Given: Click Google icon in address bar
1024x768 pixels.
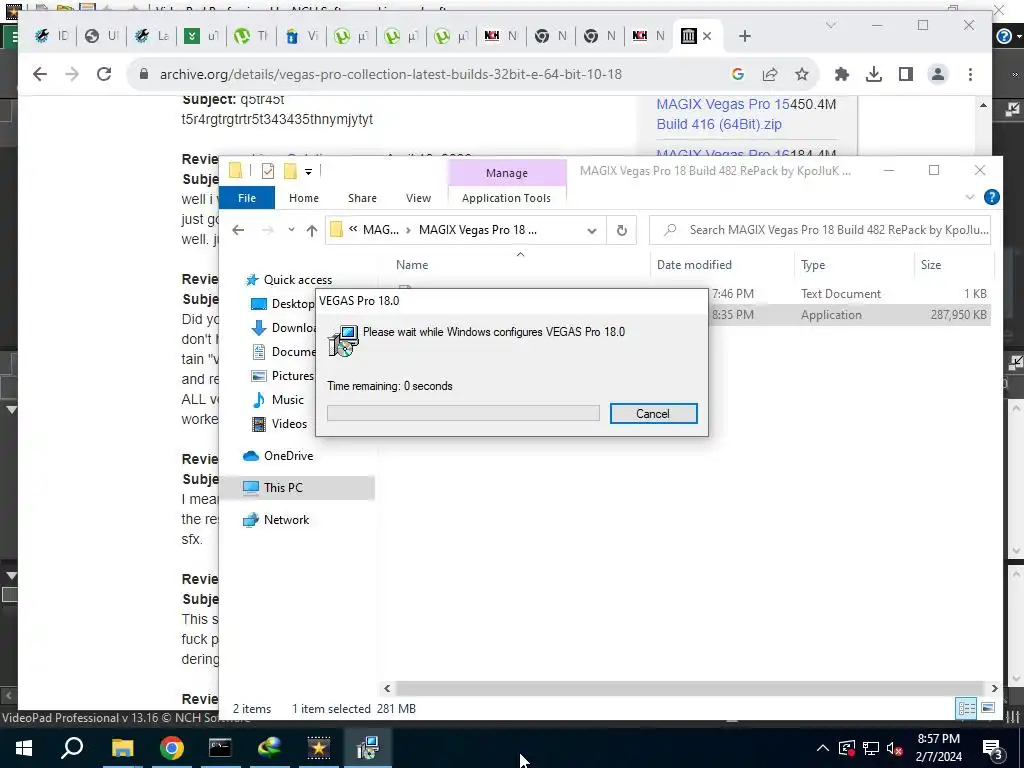Looking at the screenshot, I should pos(738,74).
